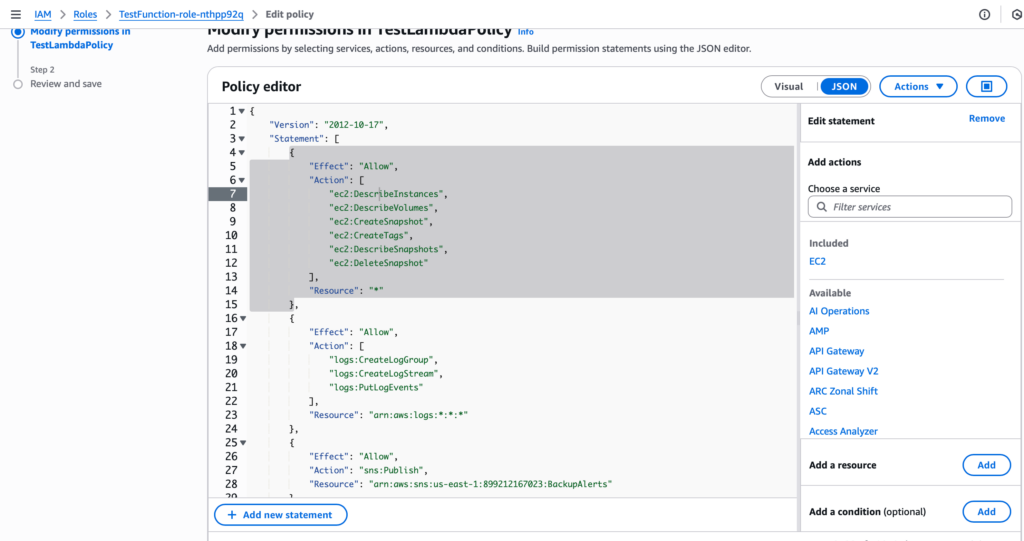The image size is (1024, 541).
Task: Collapse the Action array at line 6
Action: click(x=242, y=180)
